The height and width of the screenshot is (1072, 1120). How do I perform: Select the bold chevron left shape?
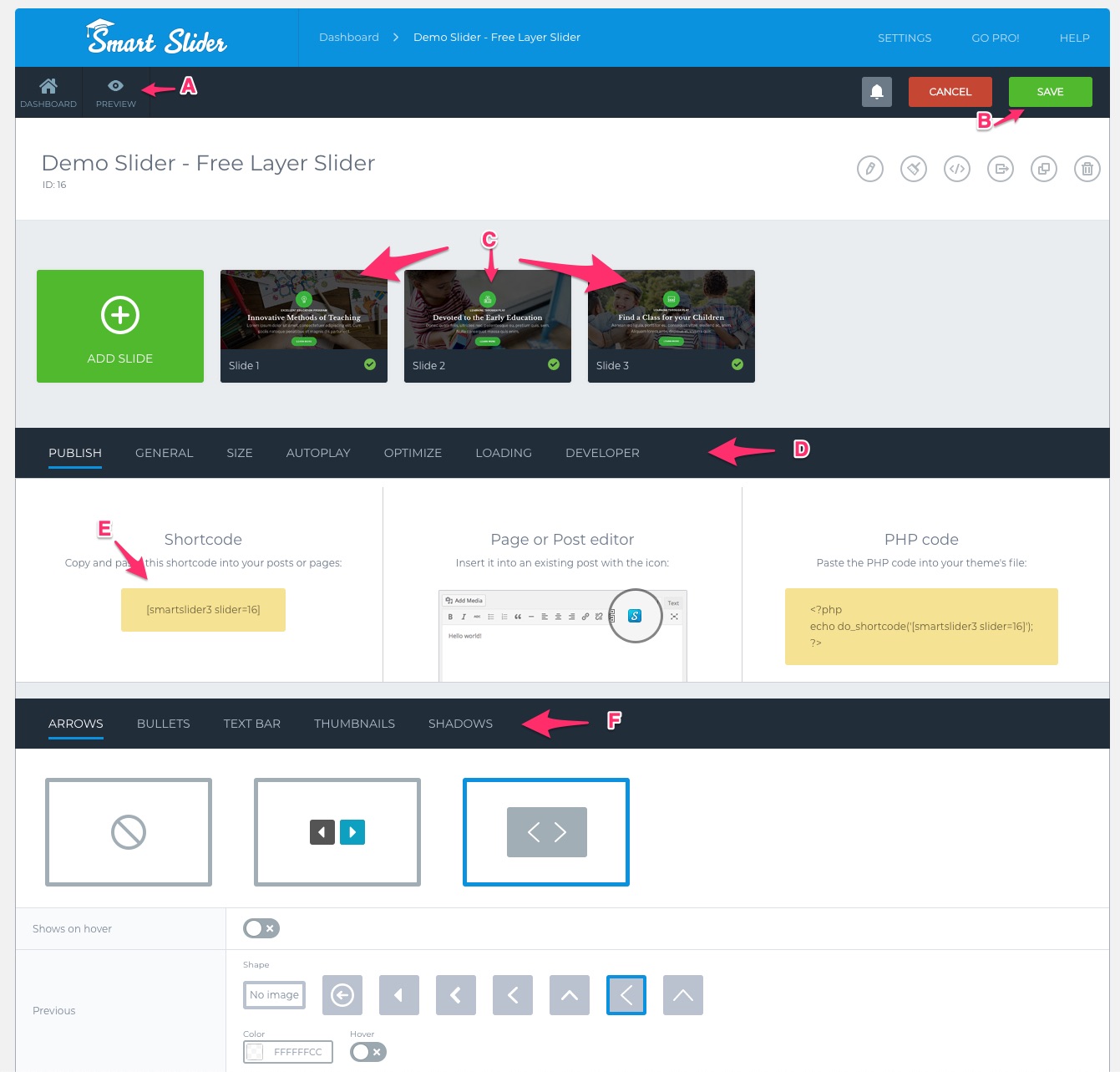pyautogui.click(x=456, y=995)
